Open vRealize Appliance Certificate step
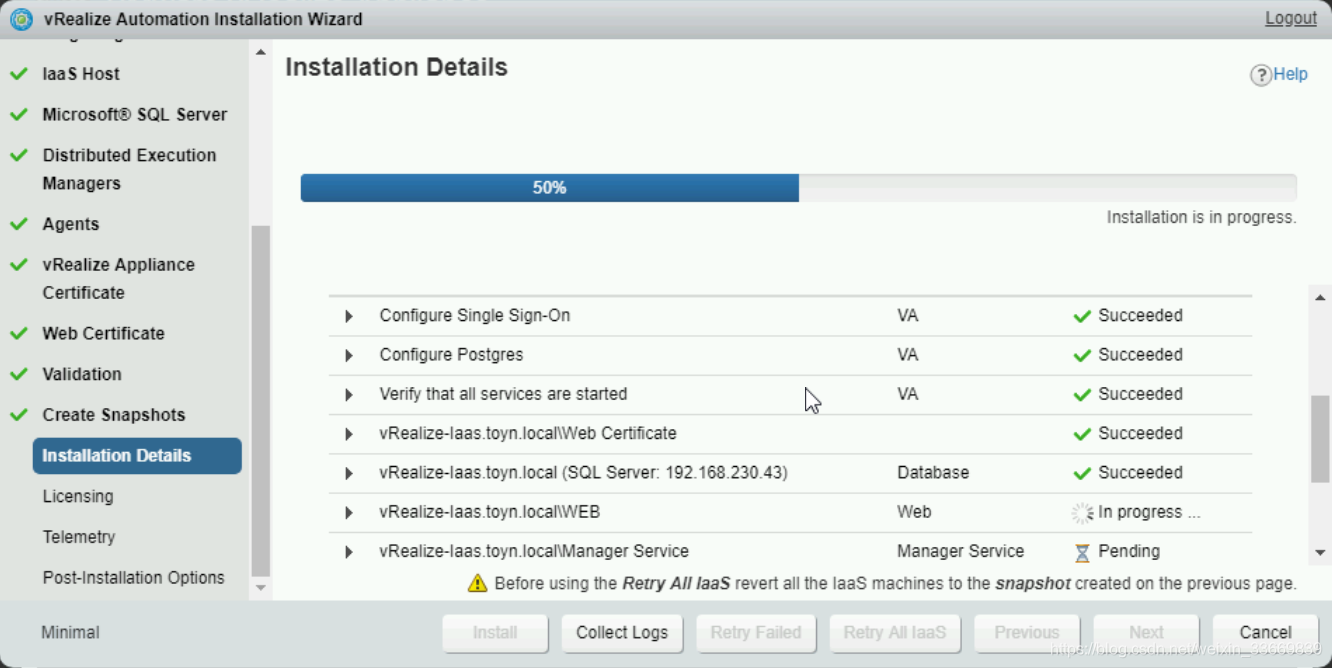 pos(119,279)
